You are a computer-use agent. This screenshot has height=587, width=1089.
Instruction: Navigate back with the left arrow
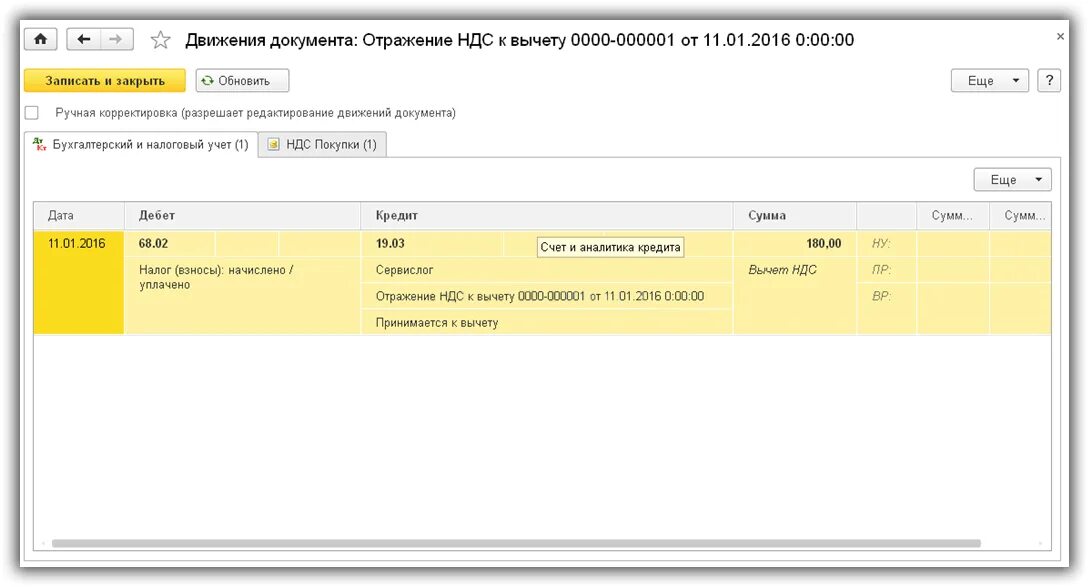tap(84, 40)
